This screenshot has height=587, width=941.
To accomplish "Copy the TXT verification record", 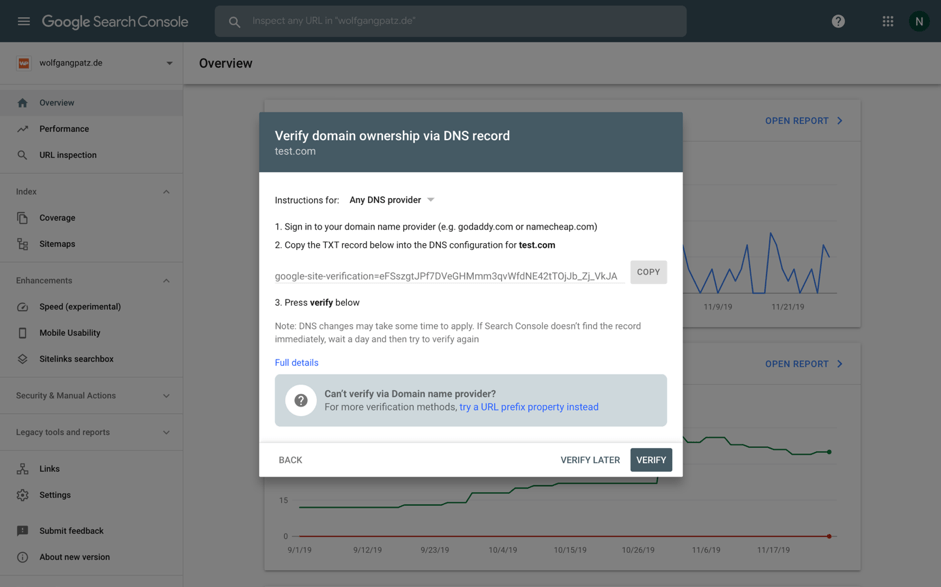I will click(648, 272).
